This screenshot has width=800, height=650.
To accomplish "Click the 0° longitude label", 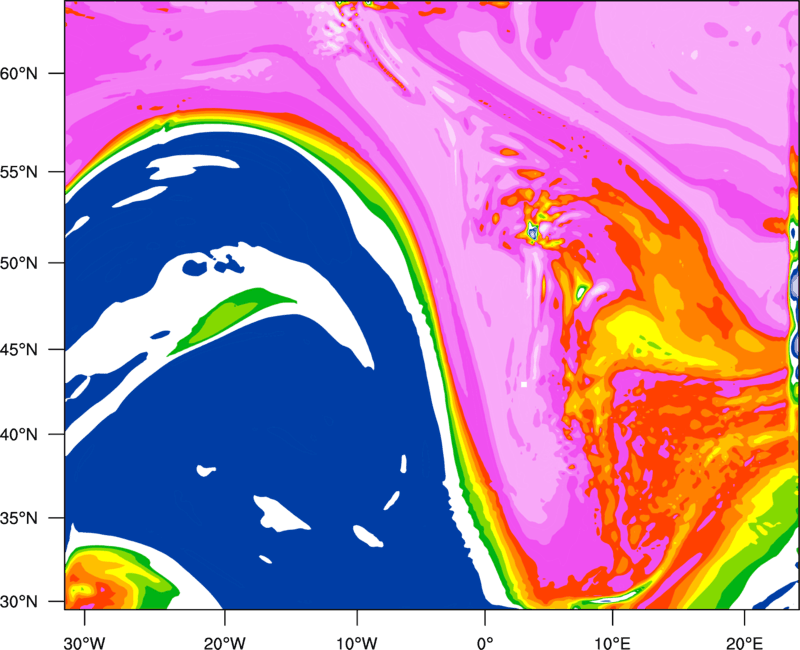I will [485, 642].
